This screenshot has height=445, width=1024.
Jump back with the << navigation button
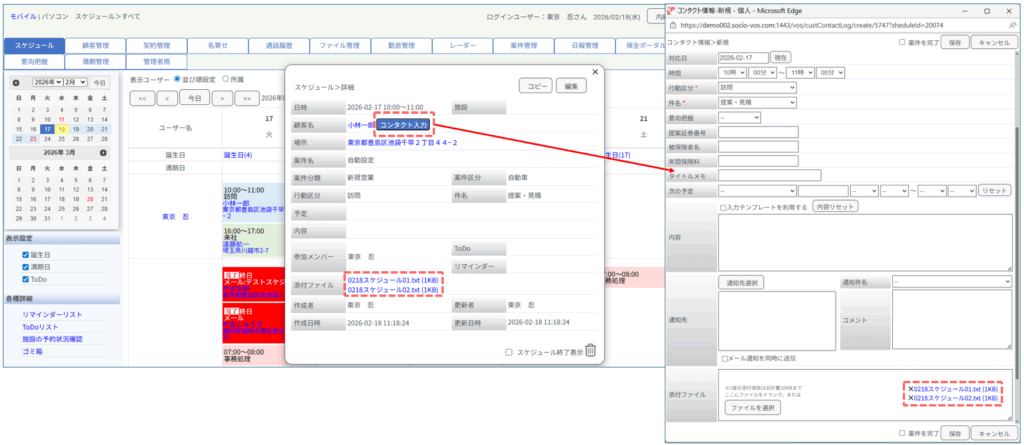[x=142, y=98]
